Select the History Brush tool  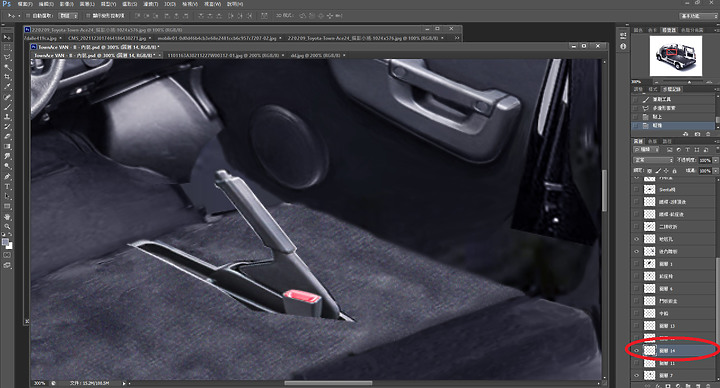click(x=7, y=127)
